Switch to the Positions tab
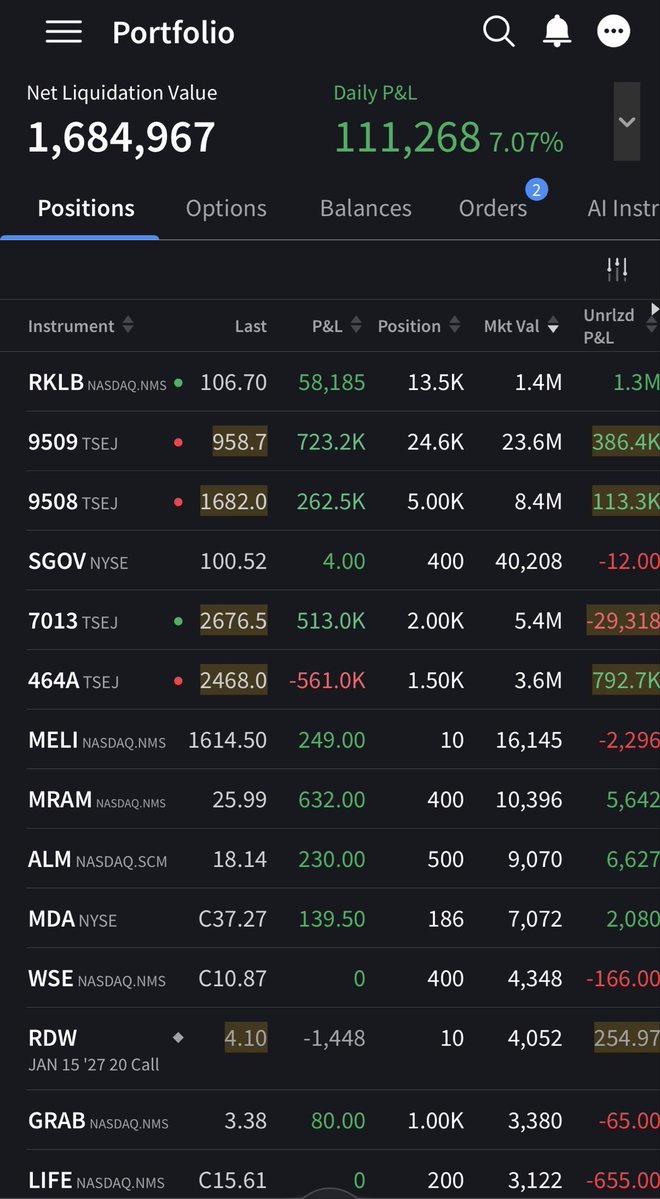The width and height of the screenshot is (660, 1199). pos(86,208)
